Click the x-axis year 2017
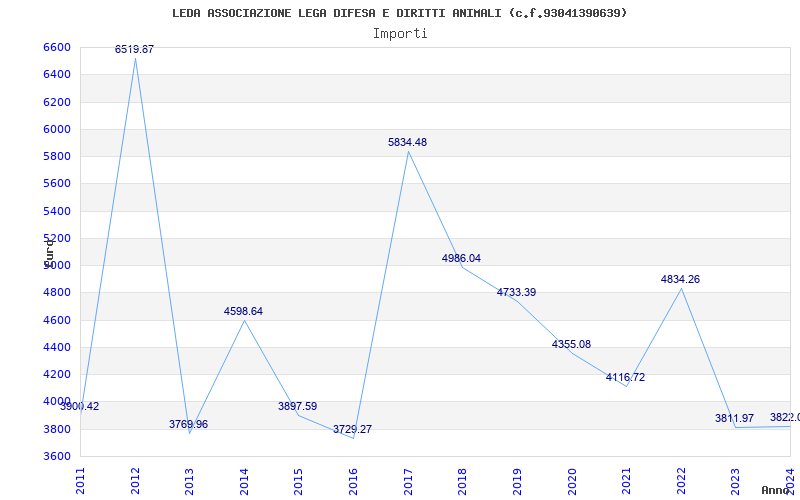 click(x=408, y=481)
